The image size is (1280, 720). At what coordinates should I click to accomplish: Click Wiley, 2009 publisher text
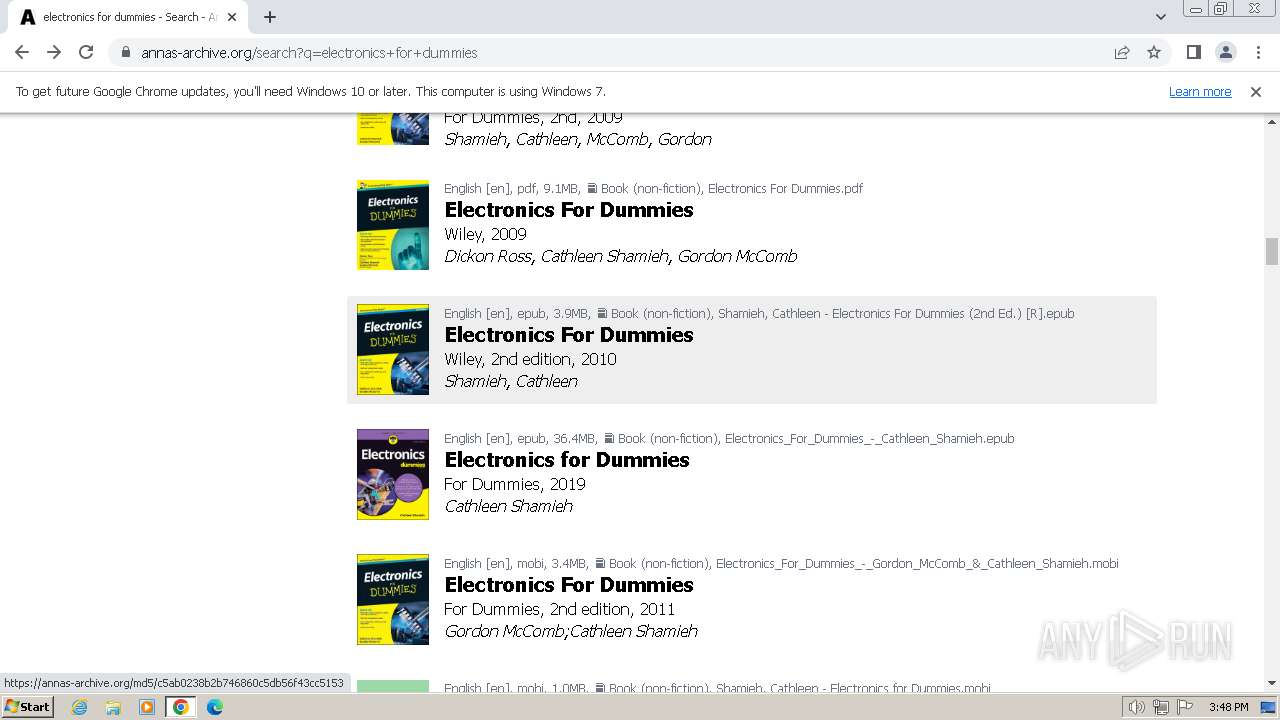pyautogui.click(x=485, y=234)
